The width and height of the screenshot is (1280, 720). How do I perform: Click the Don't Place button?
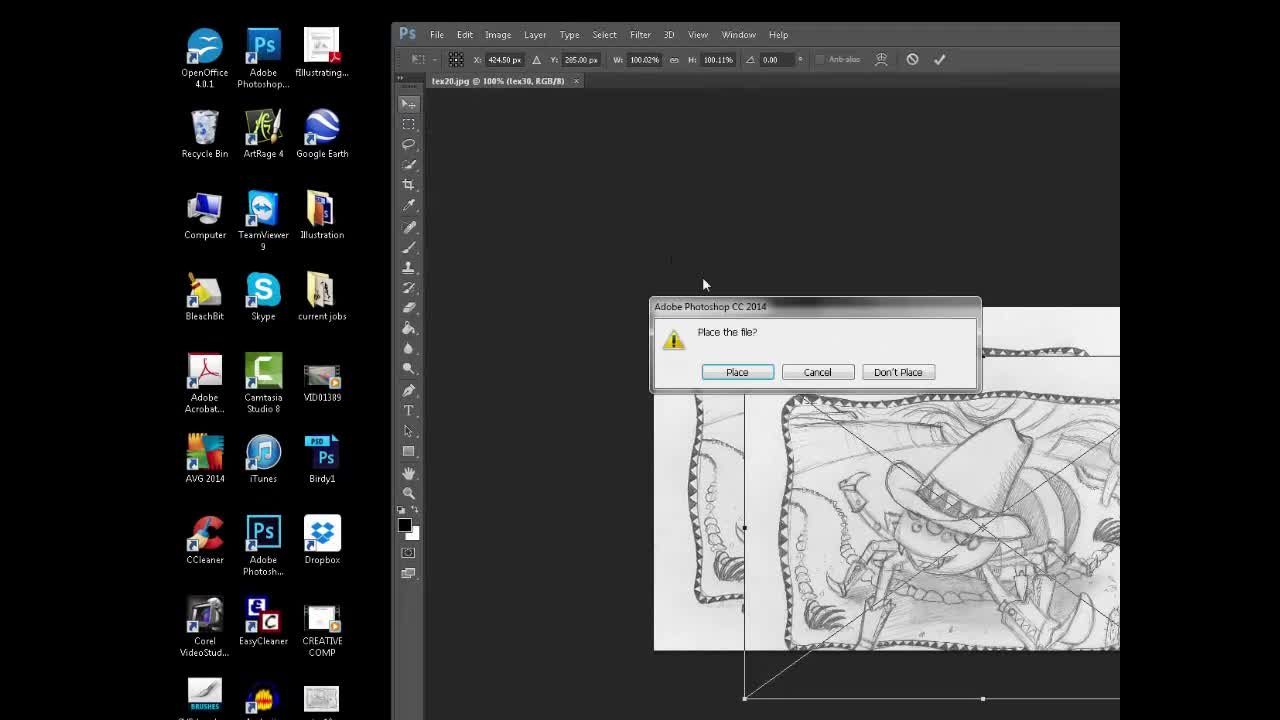click(898, 372)
